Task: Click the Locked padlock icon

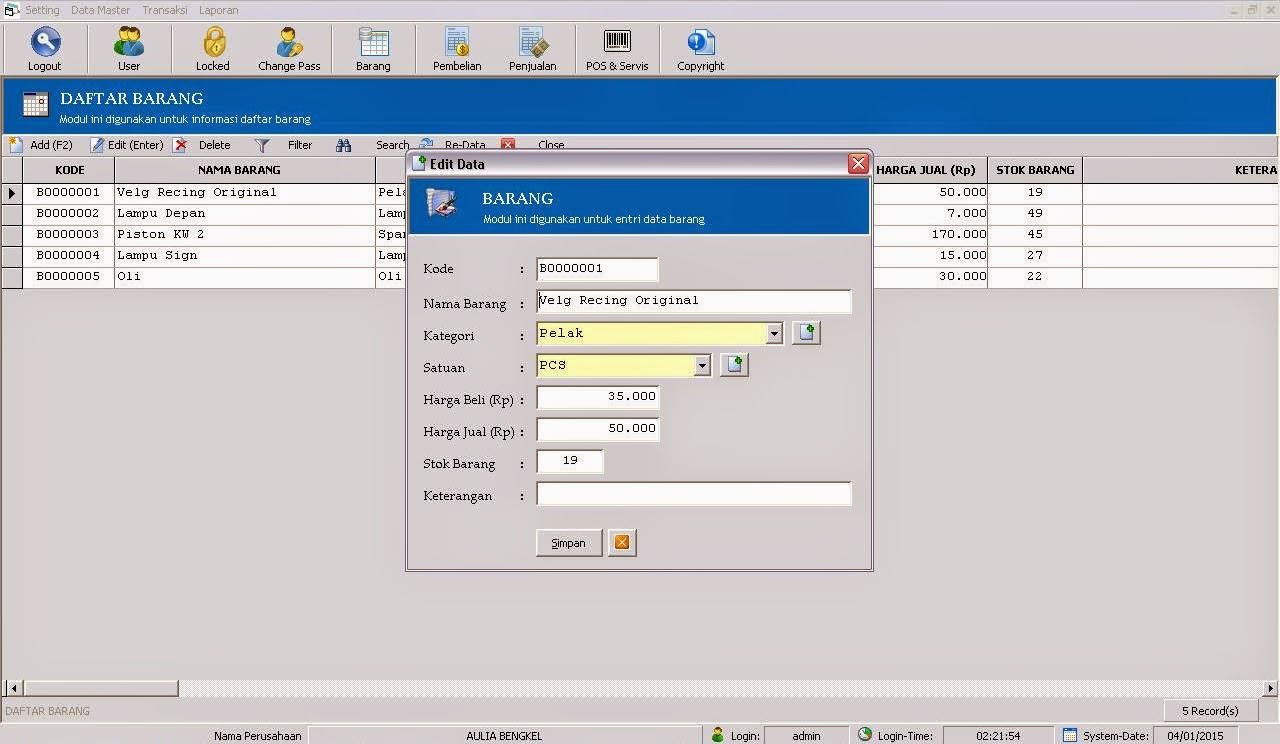Action: tap(213, 42)
